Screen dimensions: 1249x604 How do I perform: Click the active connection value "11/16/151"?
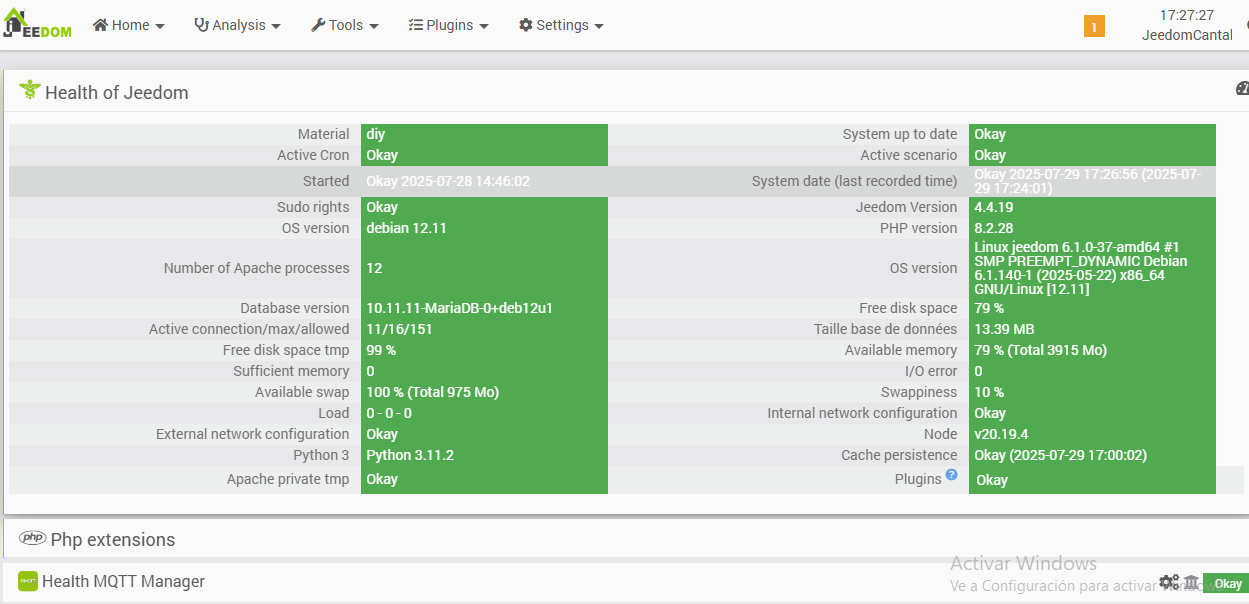coord(399,329)
